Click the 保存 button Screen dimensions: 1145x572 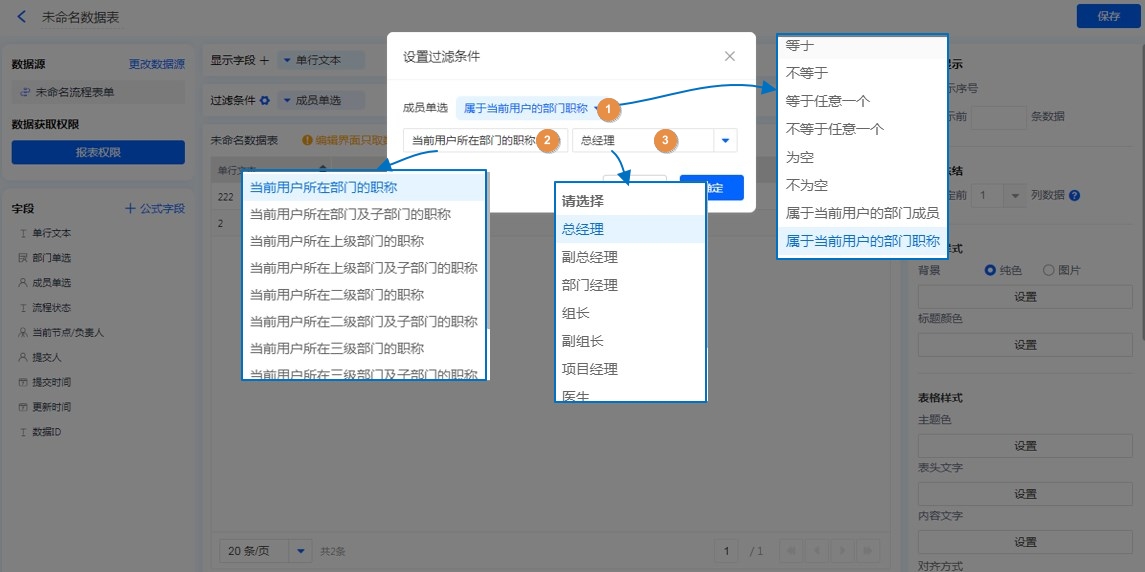[x=1108, y=16]
